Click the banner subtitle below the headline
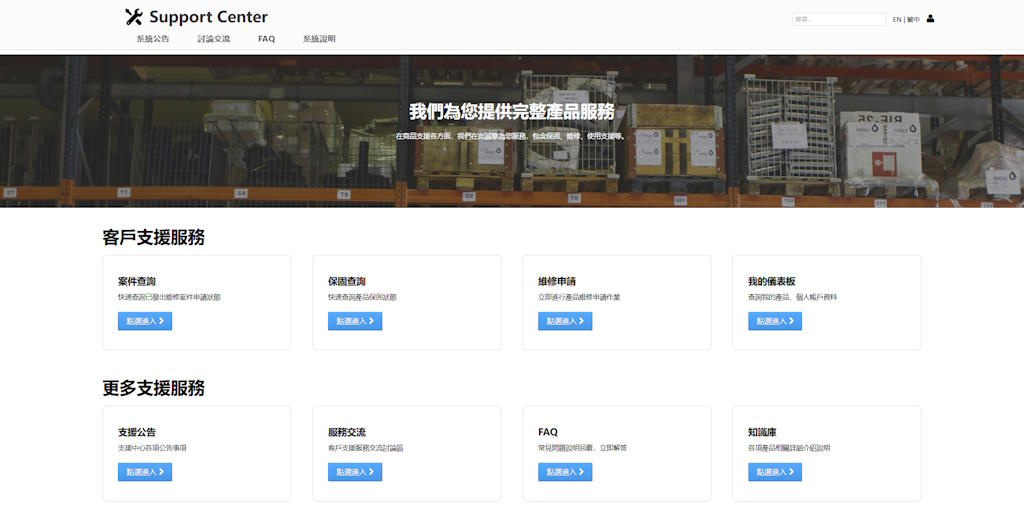Viewport: 1024px width, 508px height. coord(512,136)
